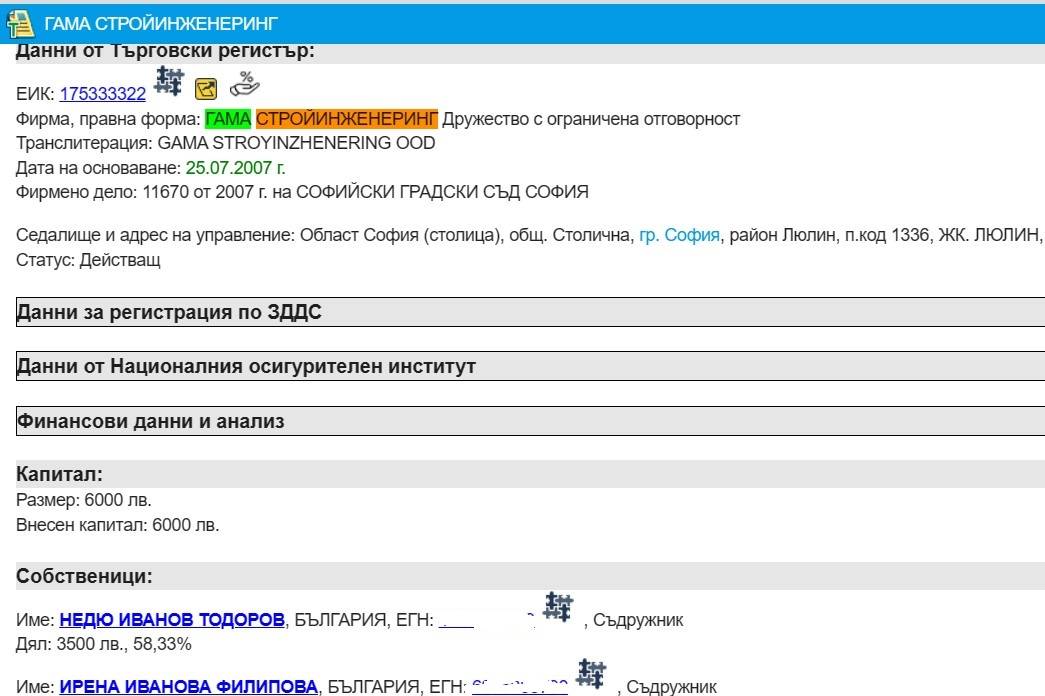Image resolution: width=1045 pixels, height=696 pixels.
Task: Click the document icon in the blue header
Action: coord(20,22)
